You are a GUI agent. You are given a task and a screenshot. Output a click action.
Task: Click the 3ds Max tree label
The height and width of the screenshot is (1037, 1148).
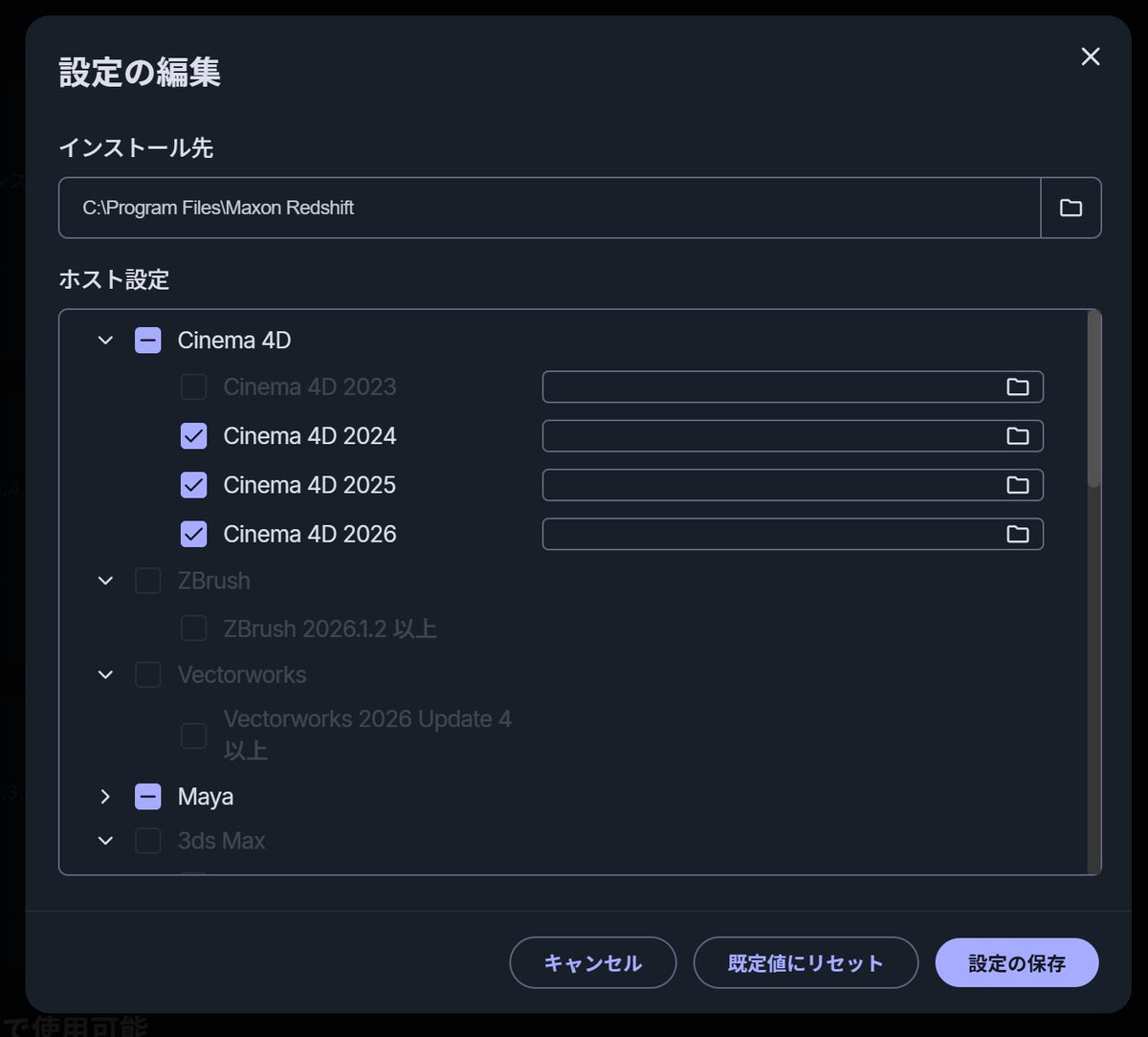pyautogui.click(x=222, y=841)
